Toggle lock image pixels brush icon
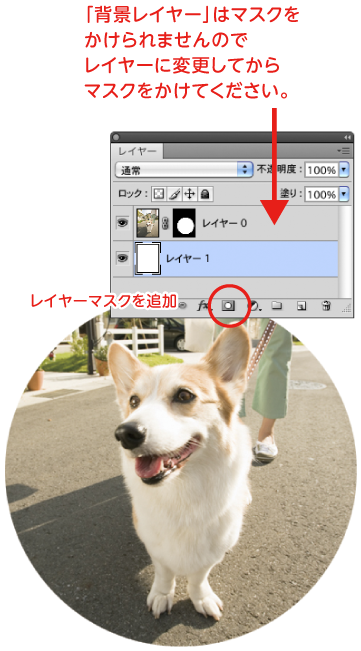Screen dimensions: 361x651 click(175, 194)
